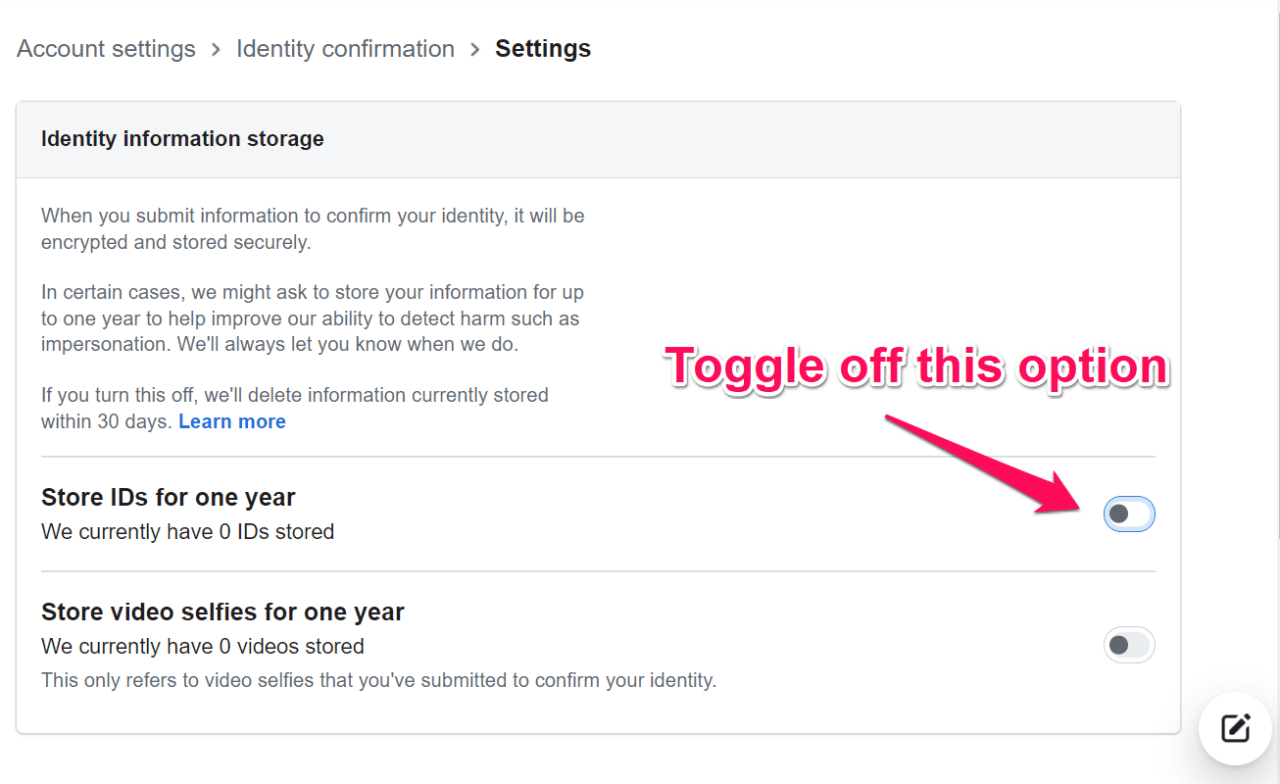1280x784 pixels.
Task: Select the Store video selfies for one year heading
Action: click(222, 611)
